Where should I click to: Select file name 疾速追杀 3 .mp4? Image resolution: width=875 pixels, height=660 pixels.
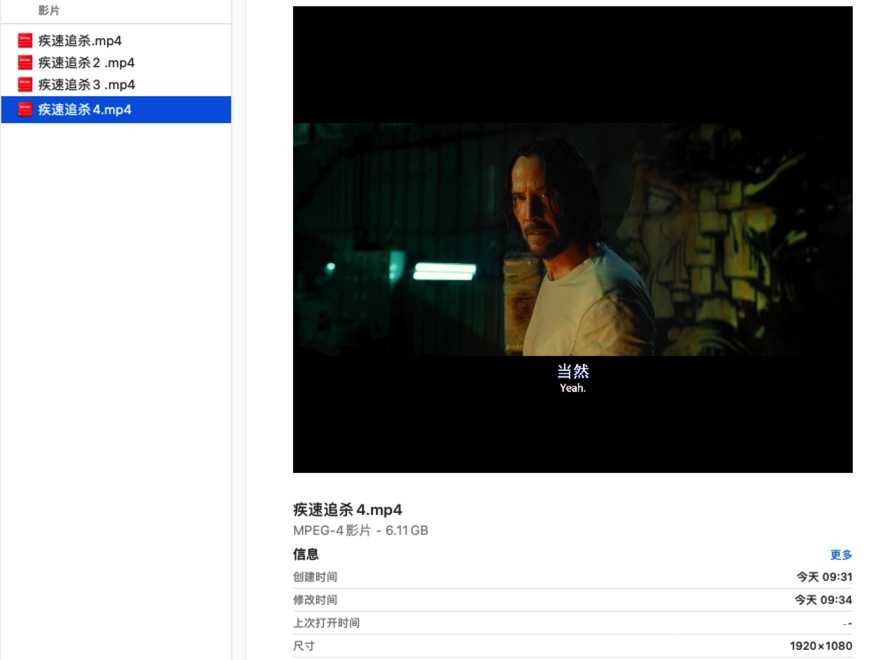86,85
